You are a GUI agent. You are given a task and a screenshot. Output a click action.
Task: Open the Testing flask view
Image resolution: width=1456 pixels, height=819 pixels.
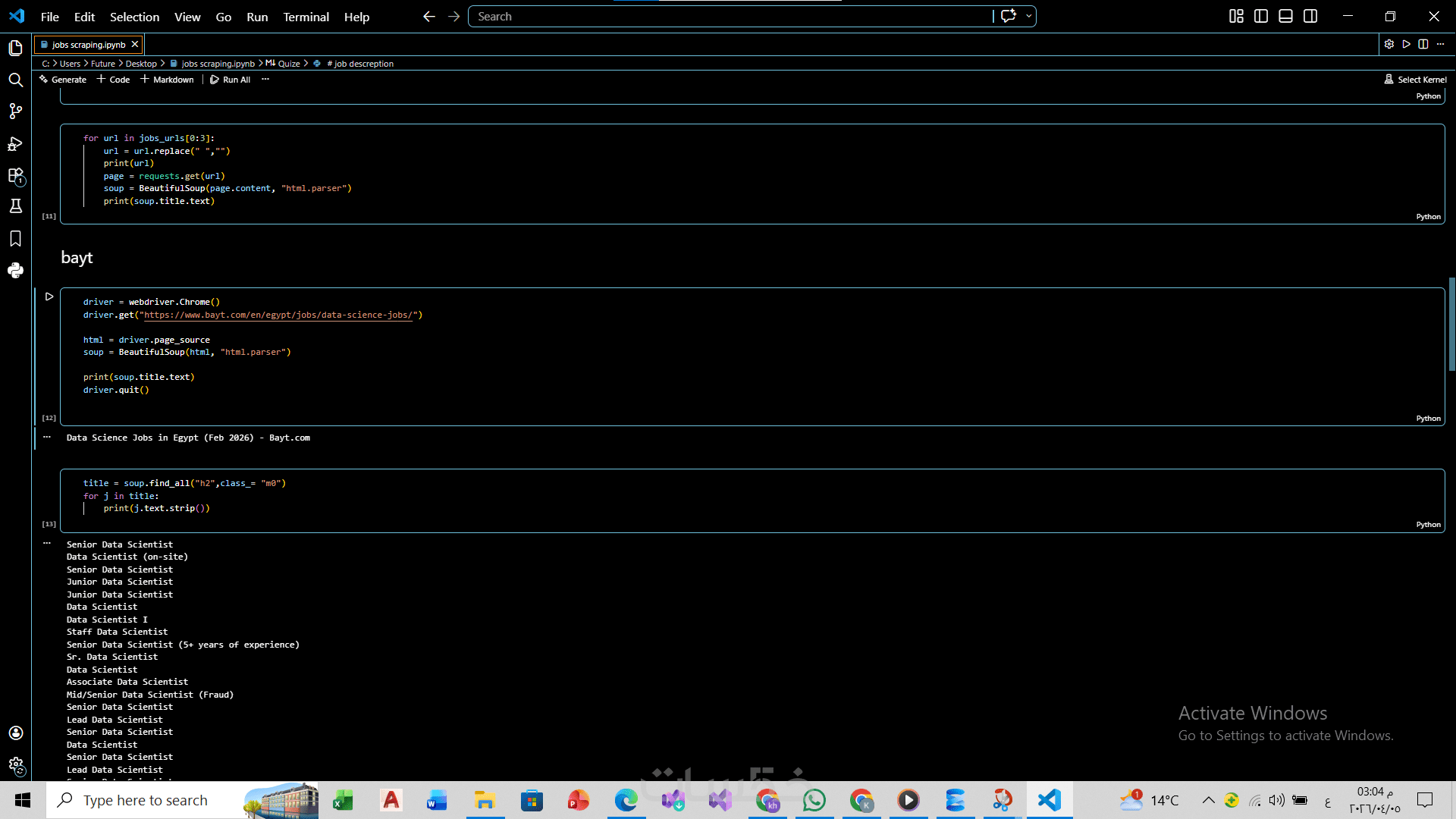15,206
